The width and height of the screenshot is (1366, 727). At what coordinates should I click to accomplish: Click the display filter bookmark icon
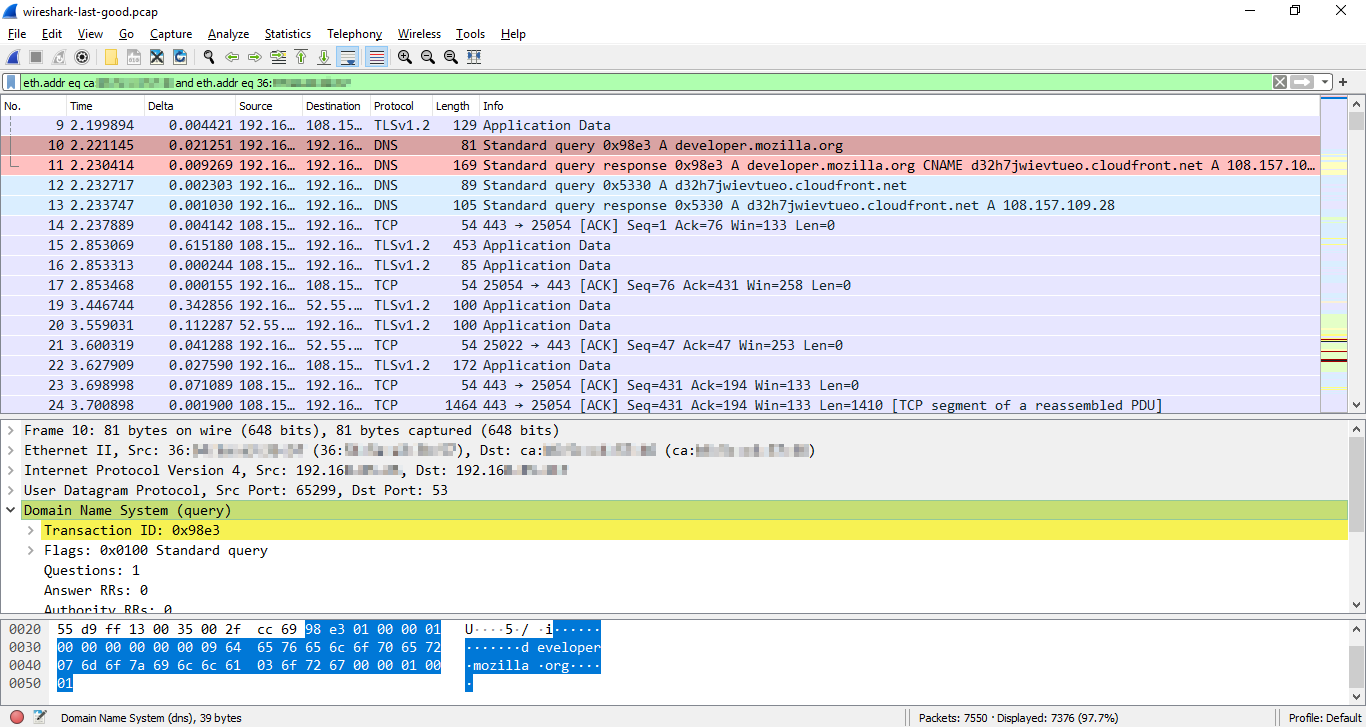[11, 82]
